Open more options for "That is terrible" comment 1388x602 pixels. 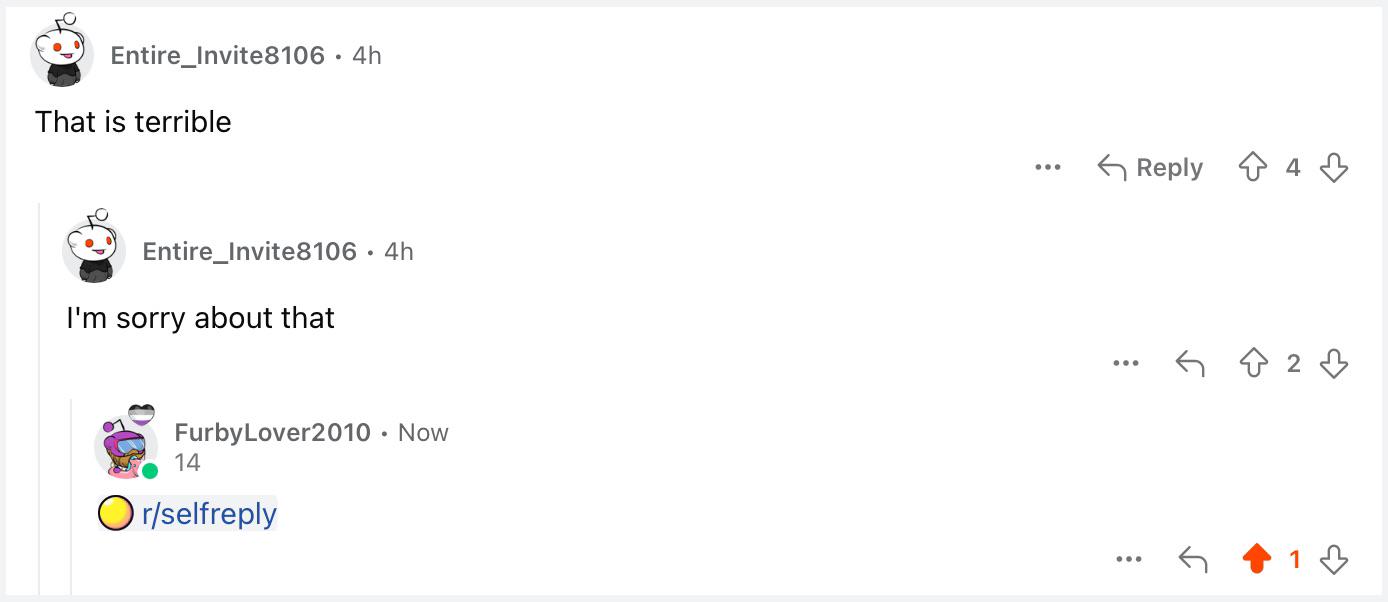[x=1048, y=167]
